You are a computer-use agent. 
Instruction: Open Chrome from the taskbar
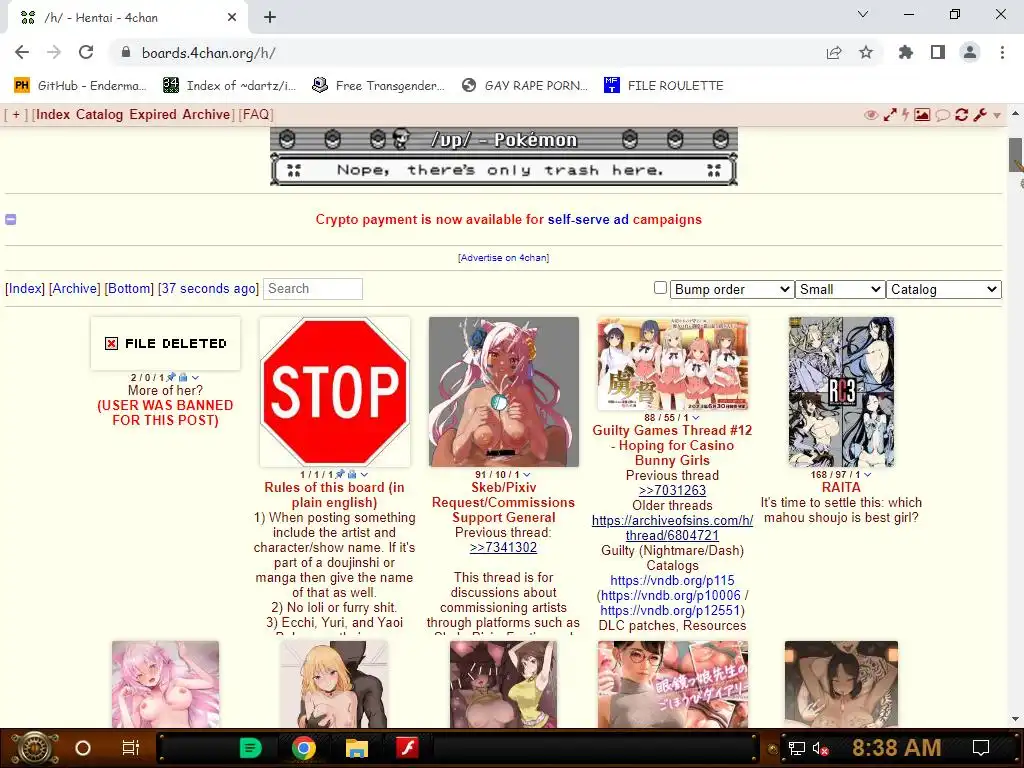coord(304,748)
